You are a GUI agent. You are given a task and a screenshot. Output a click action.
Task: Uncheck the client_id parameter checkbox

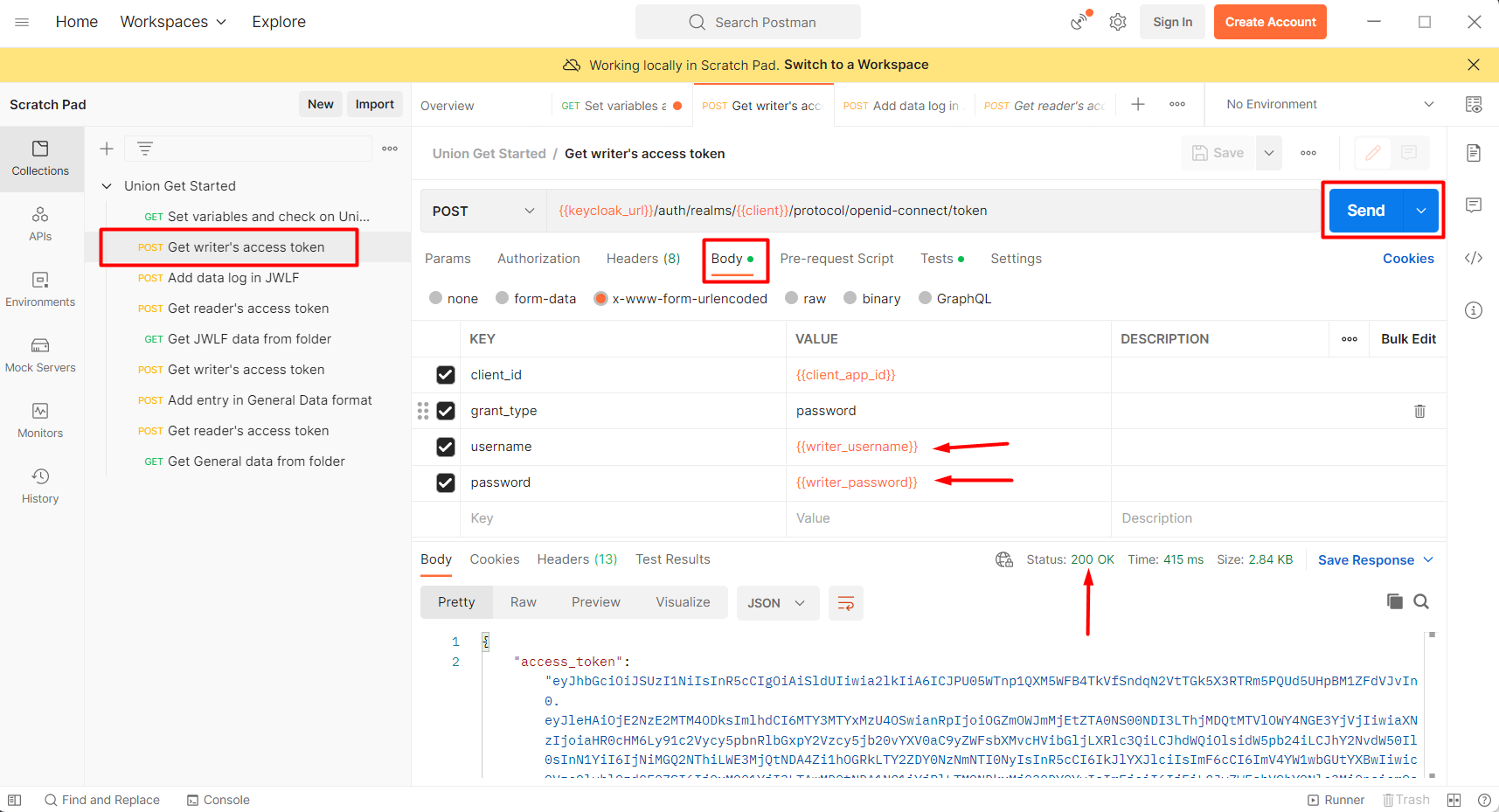coord(446,375)
